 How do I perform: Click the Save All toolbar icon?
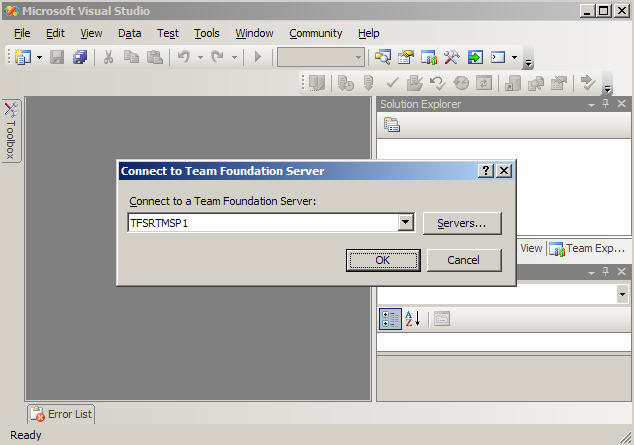pos(80,57)
